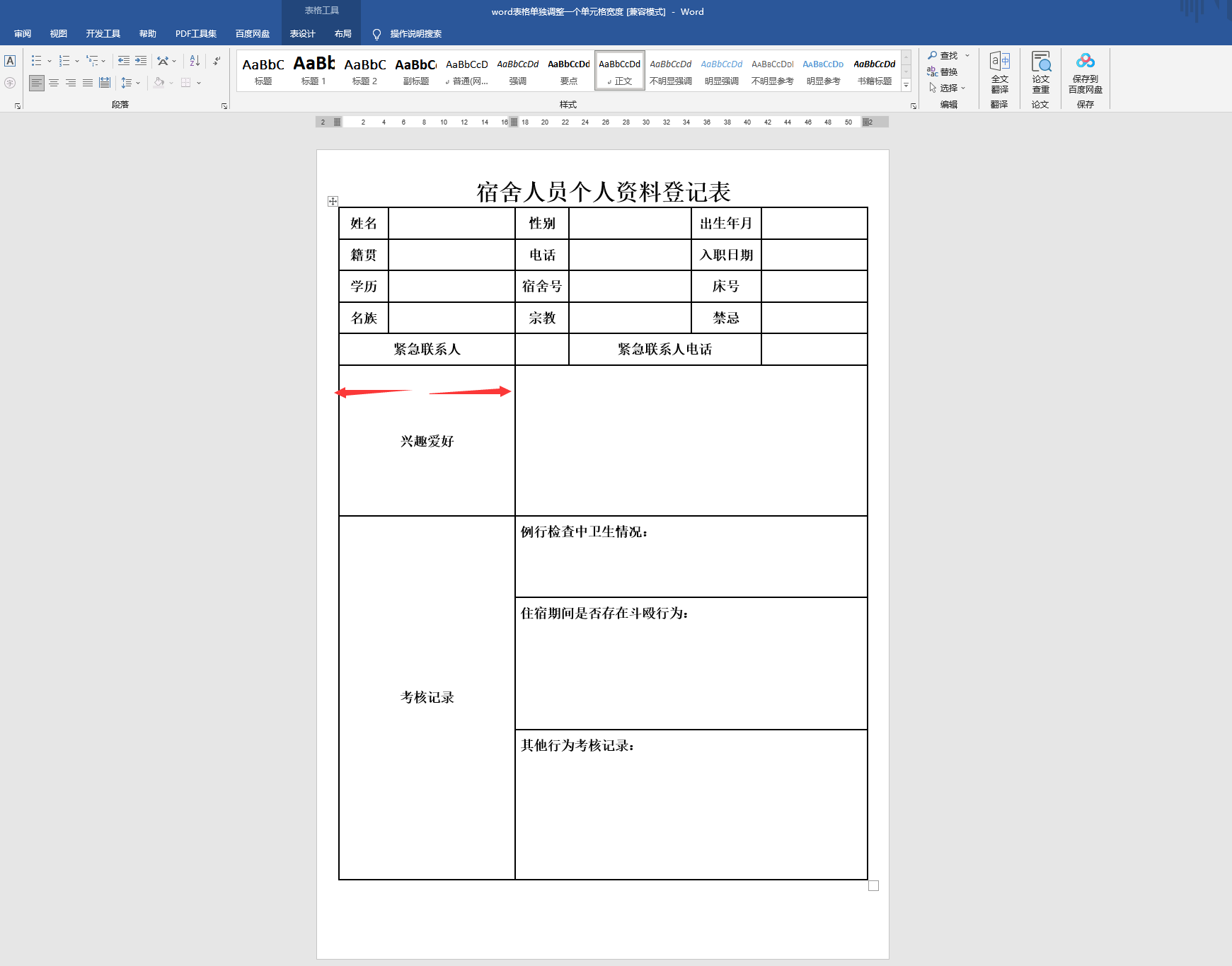Image resolution: width=1232 pixels, height=966 pixels.
Task: Show or hide paragraph marks
Action: pos(217,61)
